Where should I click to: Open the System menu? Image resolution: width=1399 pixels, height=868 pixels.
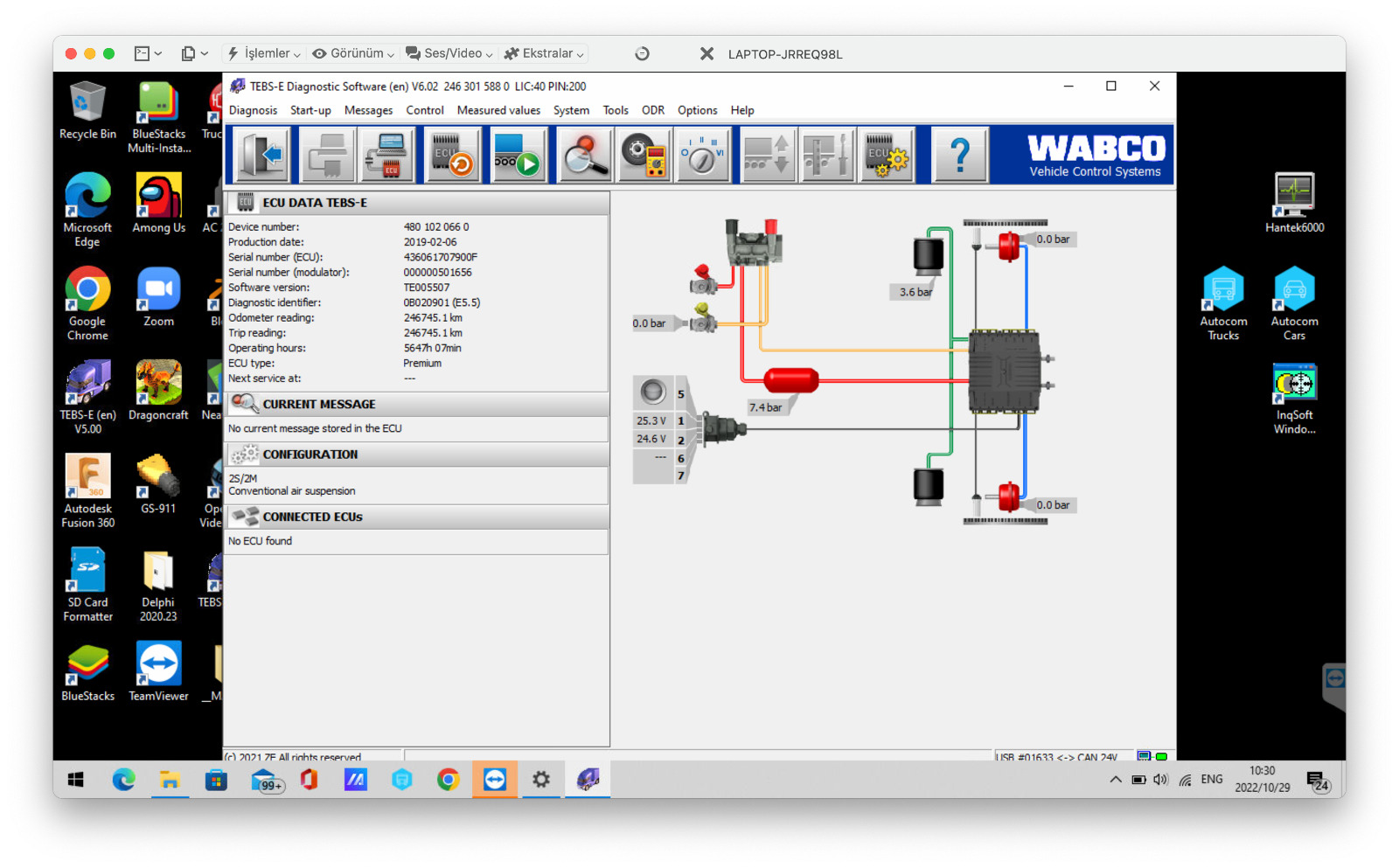(x=571, y=110)
